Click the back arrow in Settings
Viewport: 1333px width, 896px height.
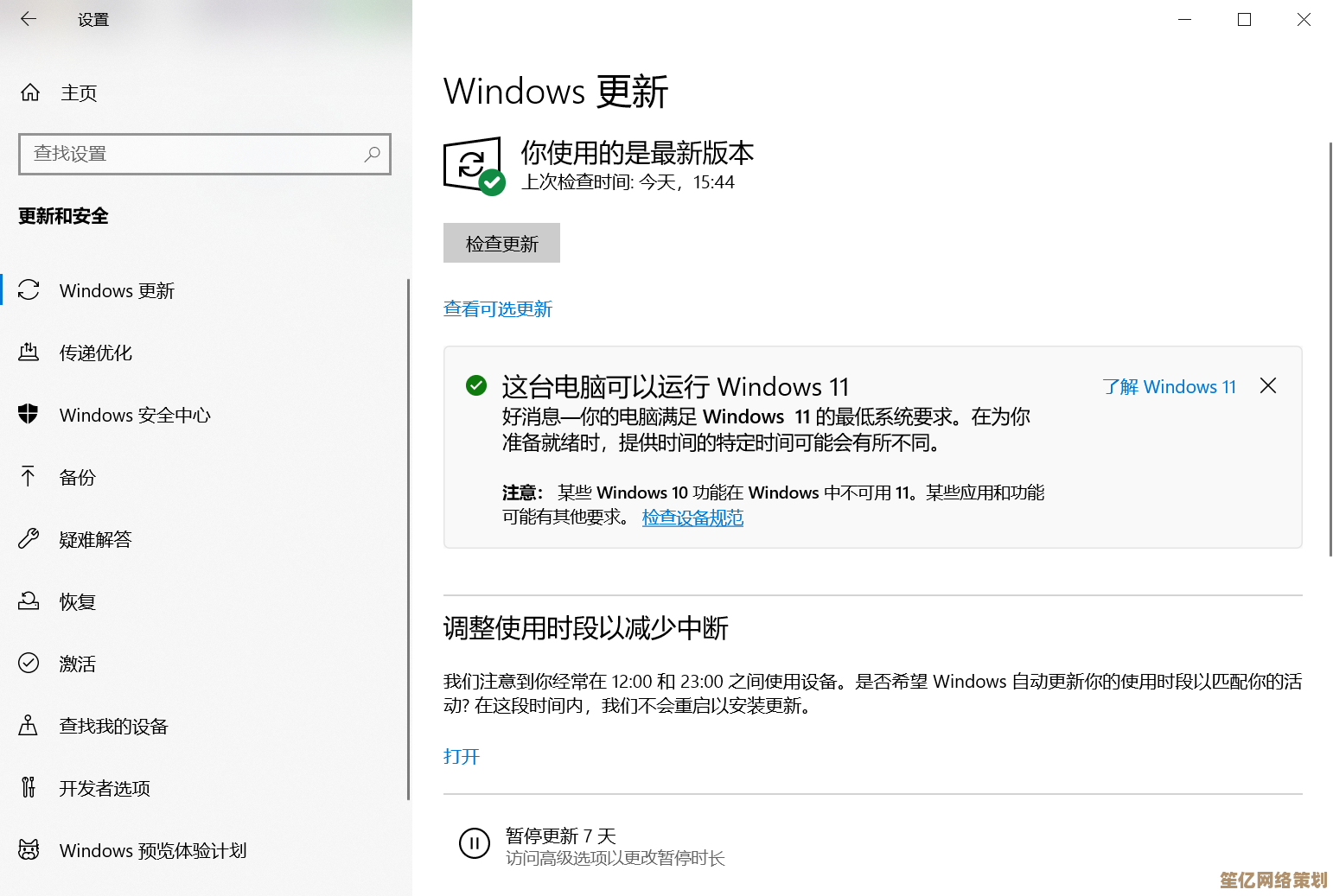(29, 19)
